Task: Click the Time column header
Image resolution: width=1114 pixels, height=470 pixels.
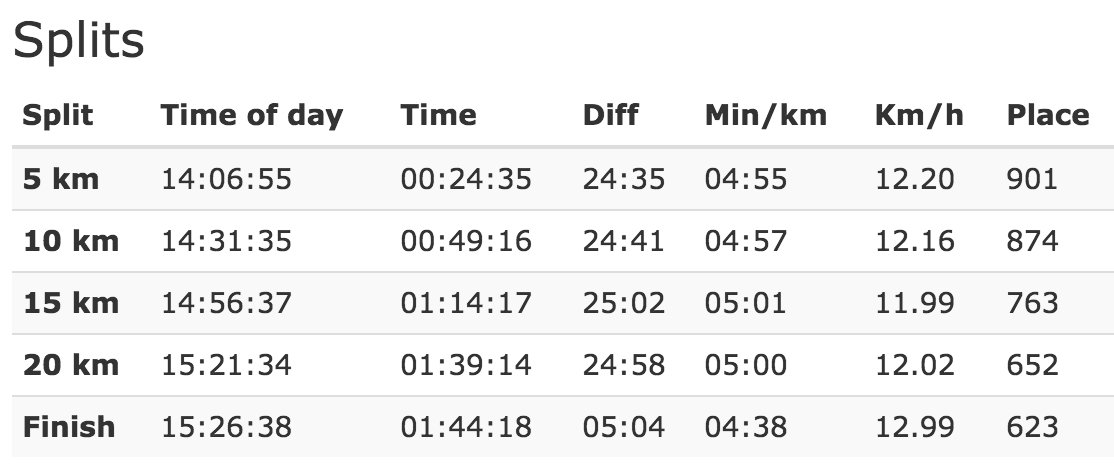Action: tap(438, 115)
